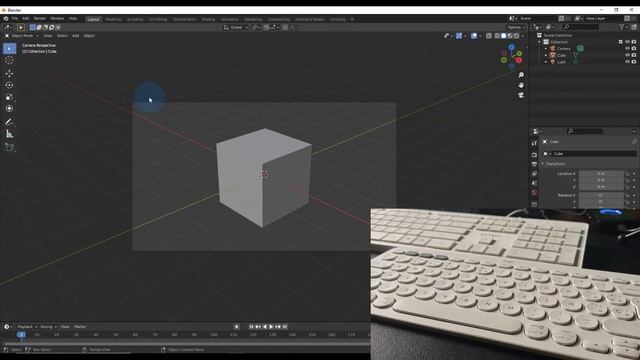Open the timeline Playback dropdown

click(x=27, y=327)
